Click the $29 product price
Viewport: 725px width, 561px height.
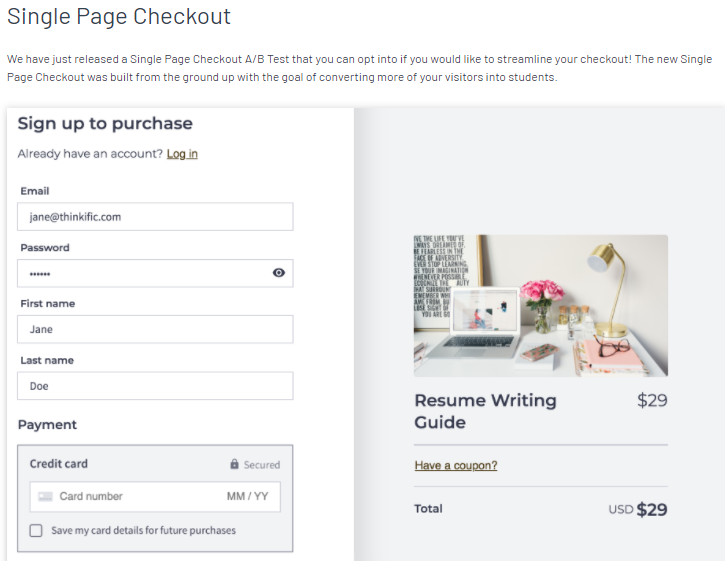[652, 400]
